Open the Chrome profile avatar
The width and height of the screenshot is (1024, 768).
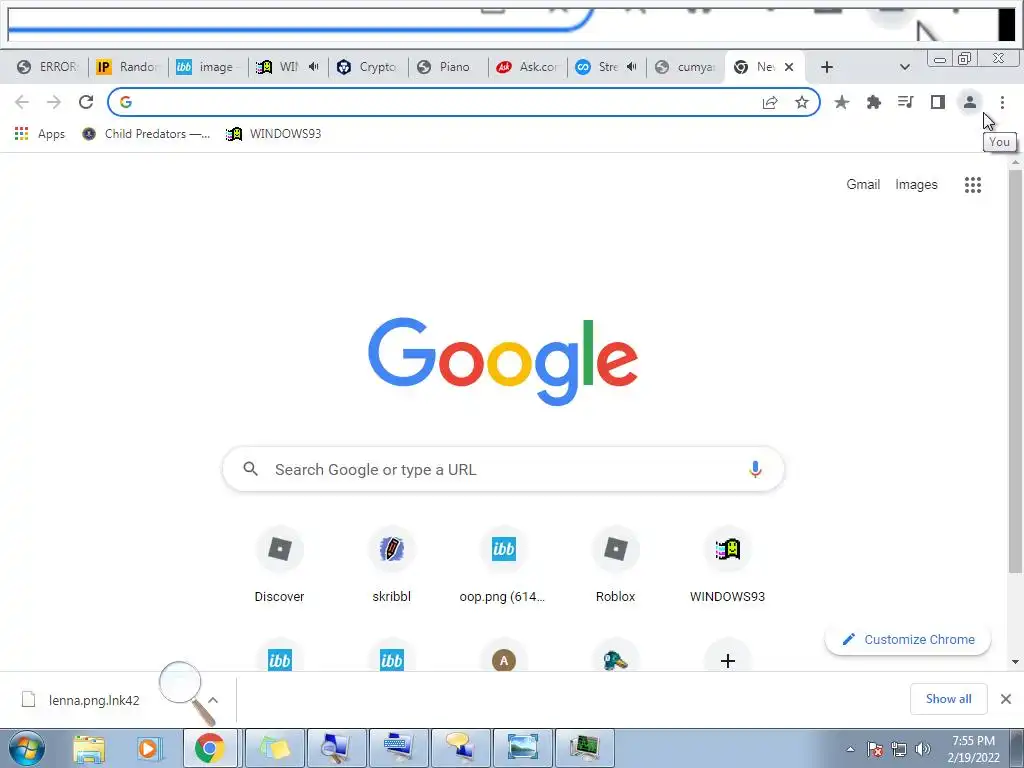970,103
